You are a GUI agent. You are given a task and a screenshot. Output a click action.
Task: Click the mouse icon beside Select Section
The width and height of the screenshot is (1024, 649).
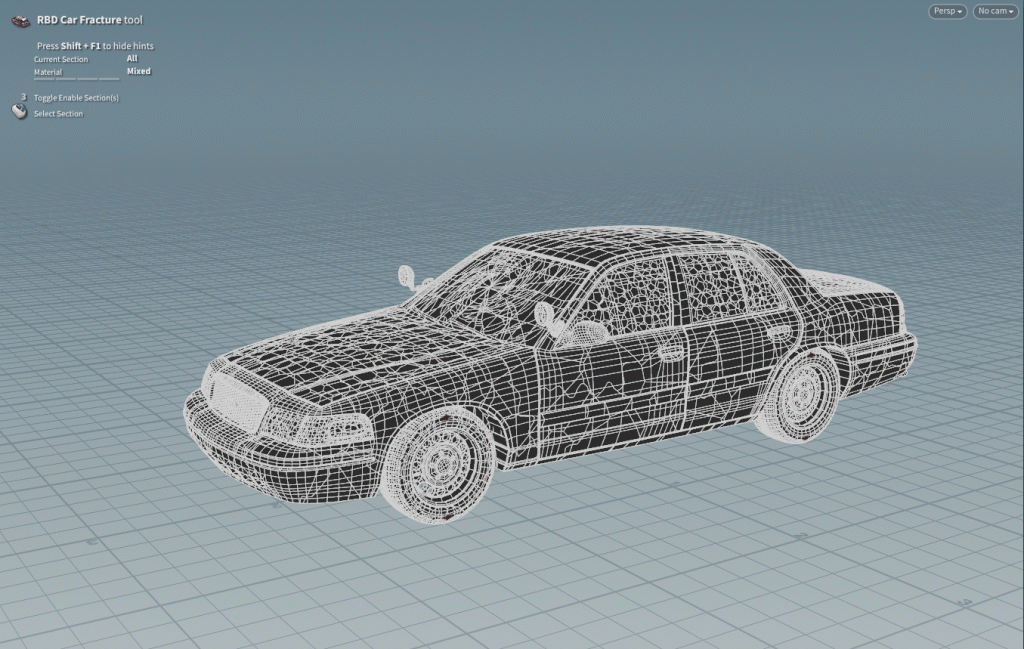19,113
